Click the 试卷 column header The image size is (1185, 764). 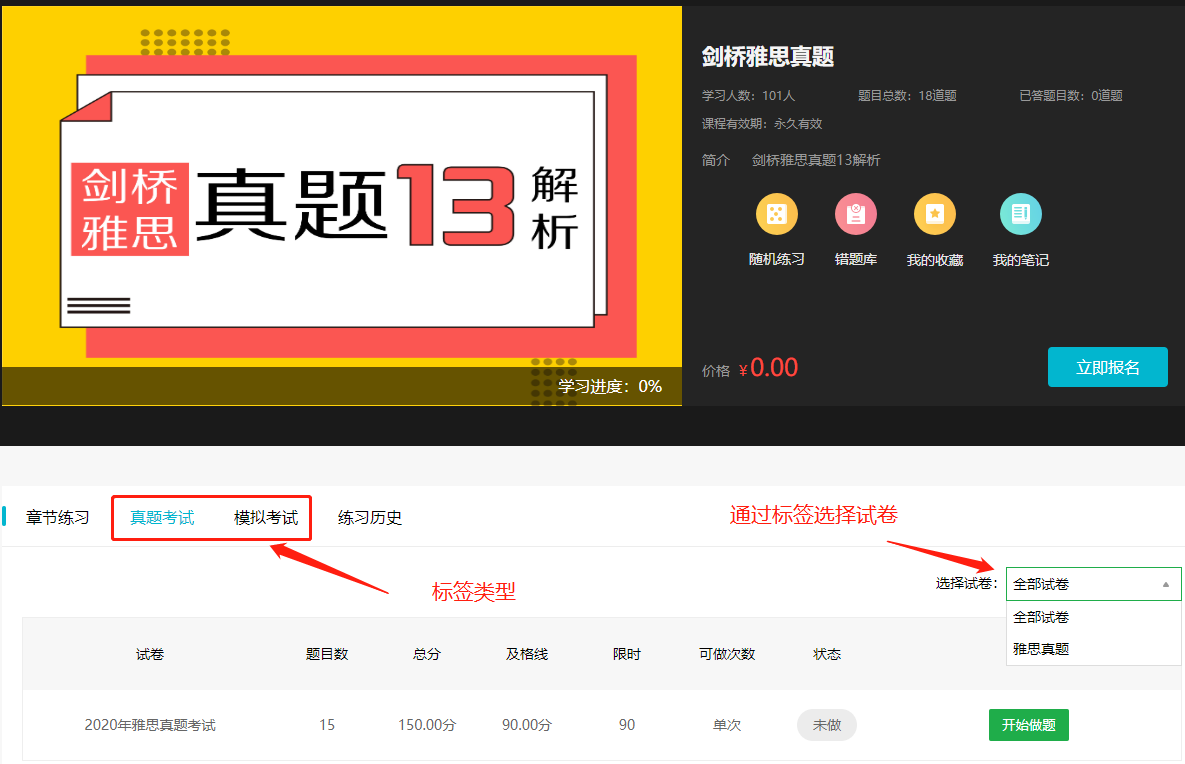tap(150, 654)
